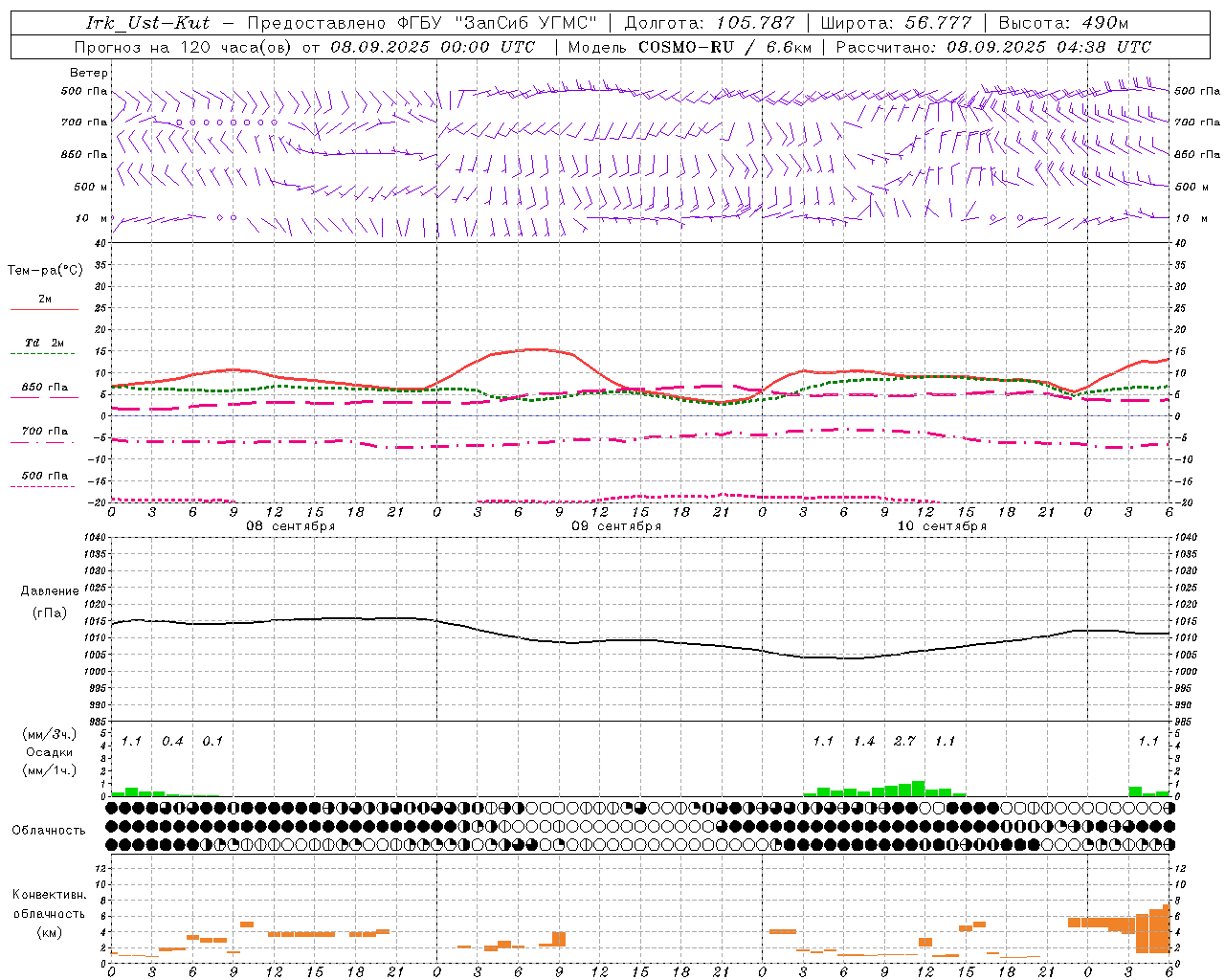The width and height of the screenshot is (1225, 980).
Task: Click the 2.7 precipitation value
Action: point(904,741)
